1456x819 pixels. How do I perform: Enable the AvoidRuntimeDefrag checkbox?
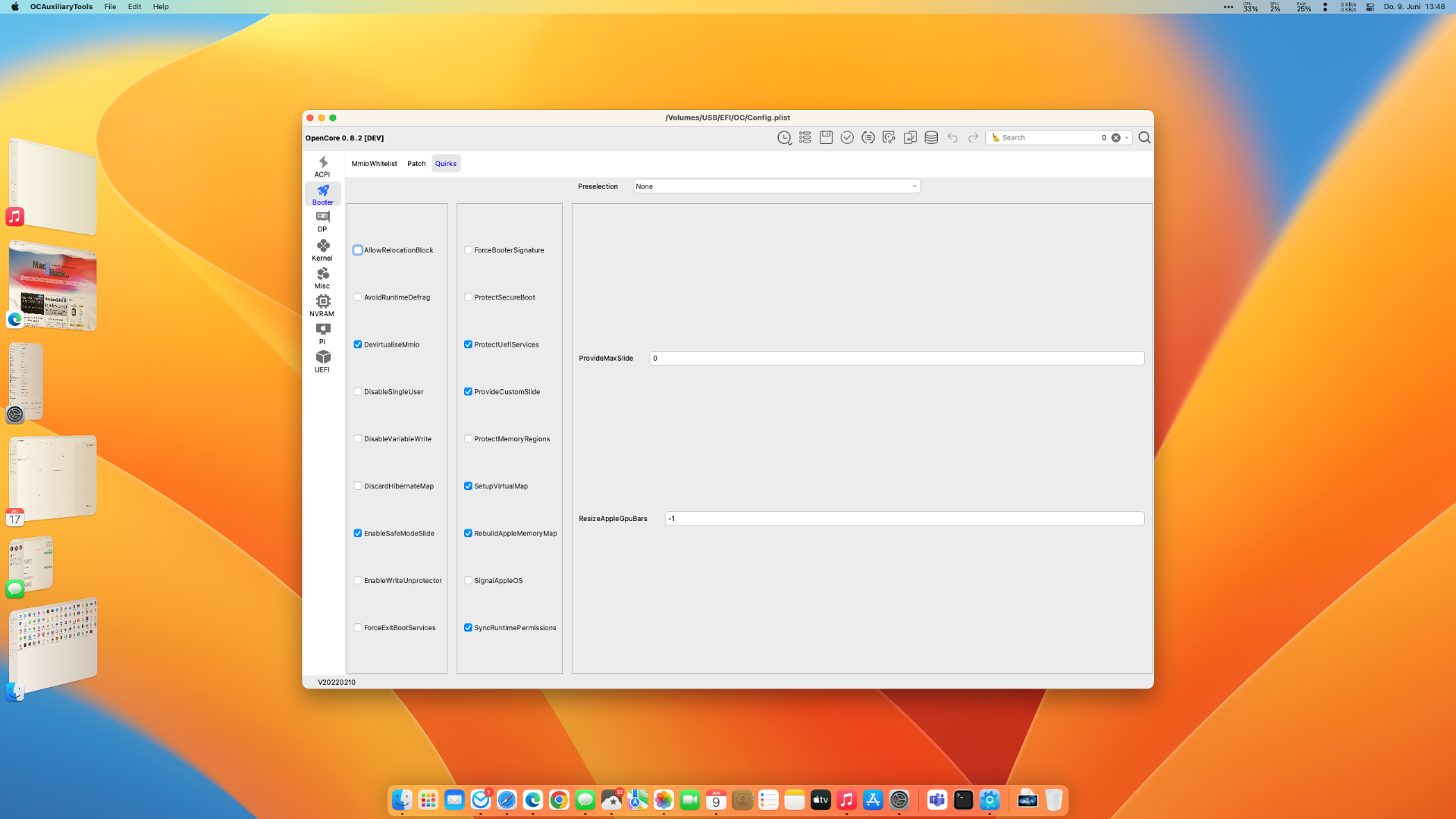click(x=358, y=297)
